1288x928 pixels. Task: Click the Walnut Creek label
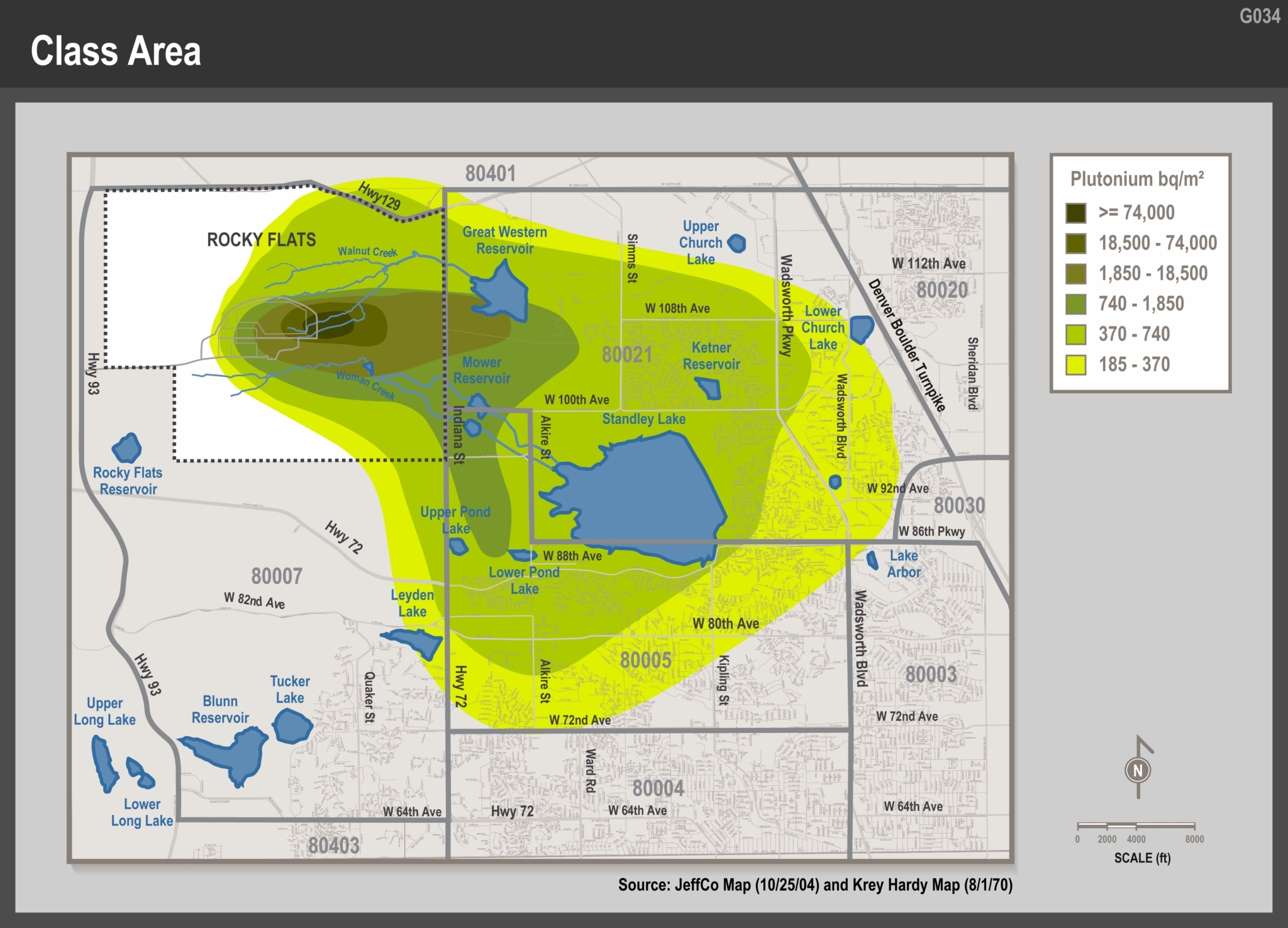pos(368,252)
